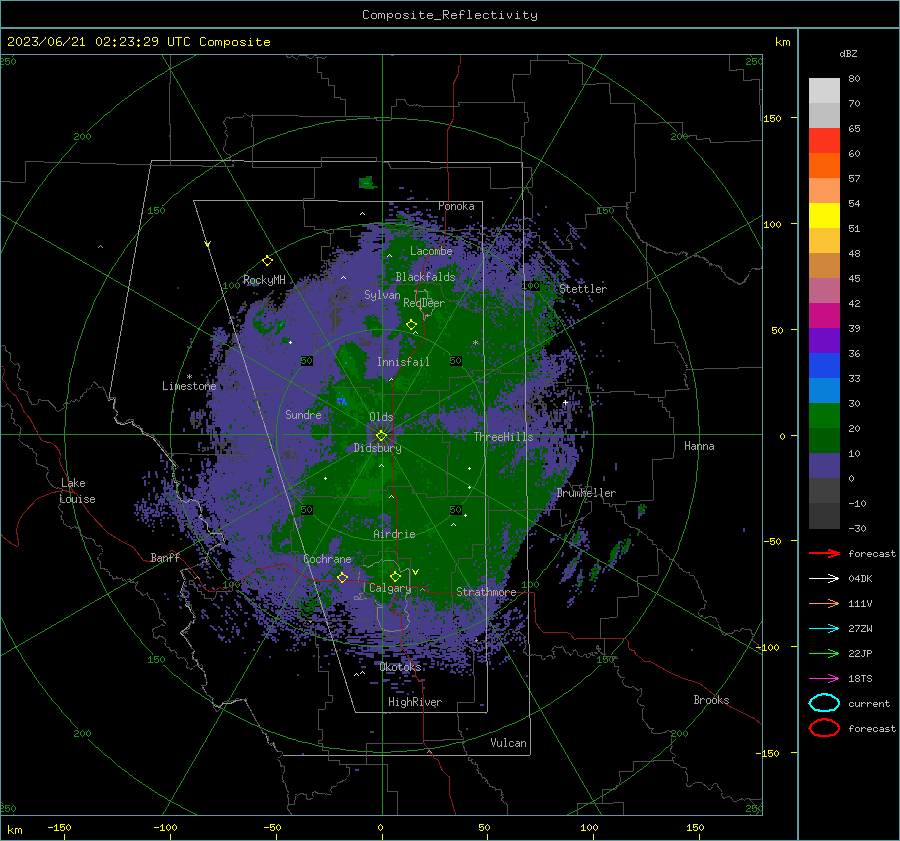Click the RedDeer map label
The height and width of the screenshot is (841, 900).
point(424,303)
